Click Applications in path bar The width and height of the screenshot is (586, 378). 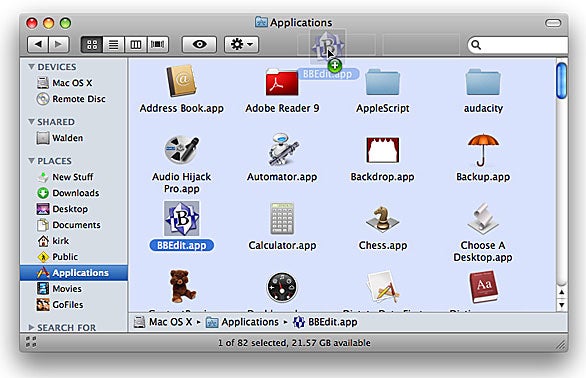click(243, 322)
